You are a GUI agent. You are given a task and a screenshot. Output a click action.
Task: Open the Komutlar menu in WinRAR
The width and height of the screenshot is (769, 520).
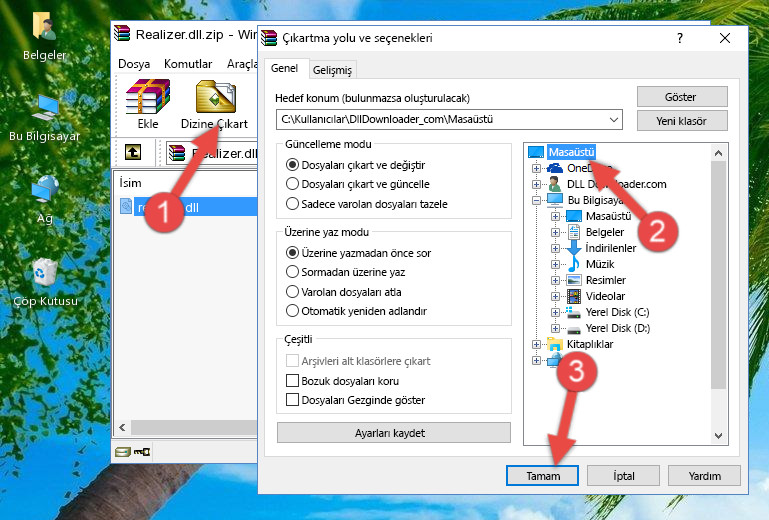click(x=188, y=64)
